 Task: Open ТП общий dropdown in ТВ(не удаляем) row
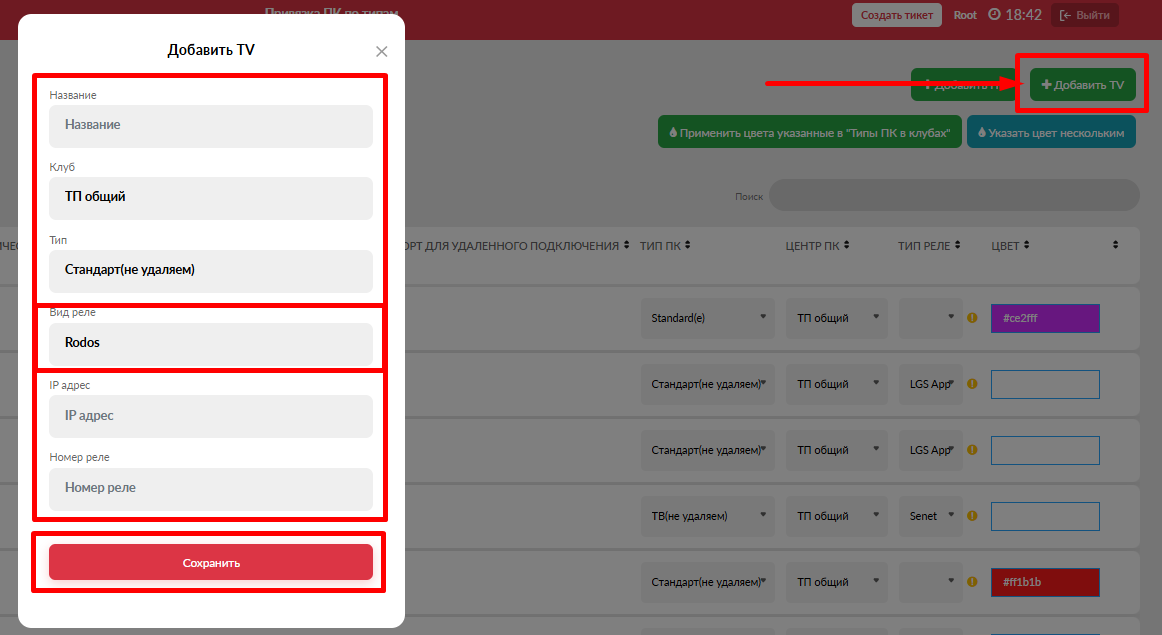[837, 516]
